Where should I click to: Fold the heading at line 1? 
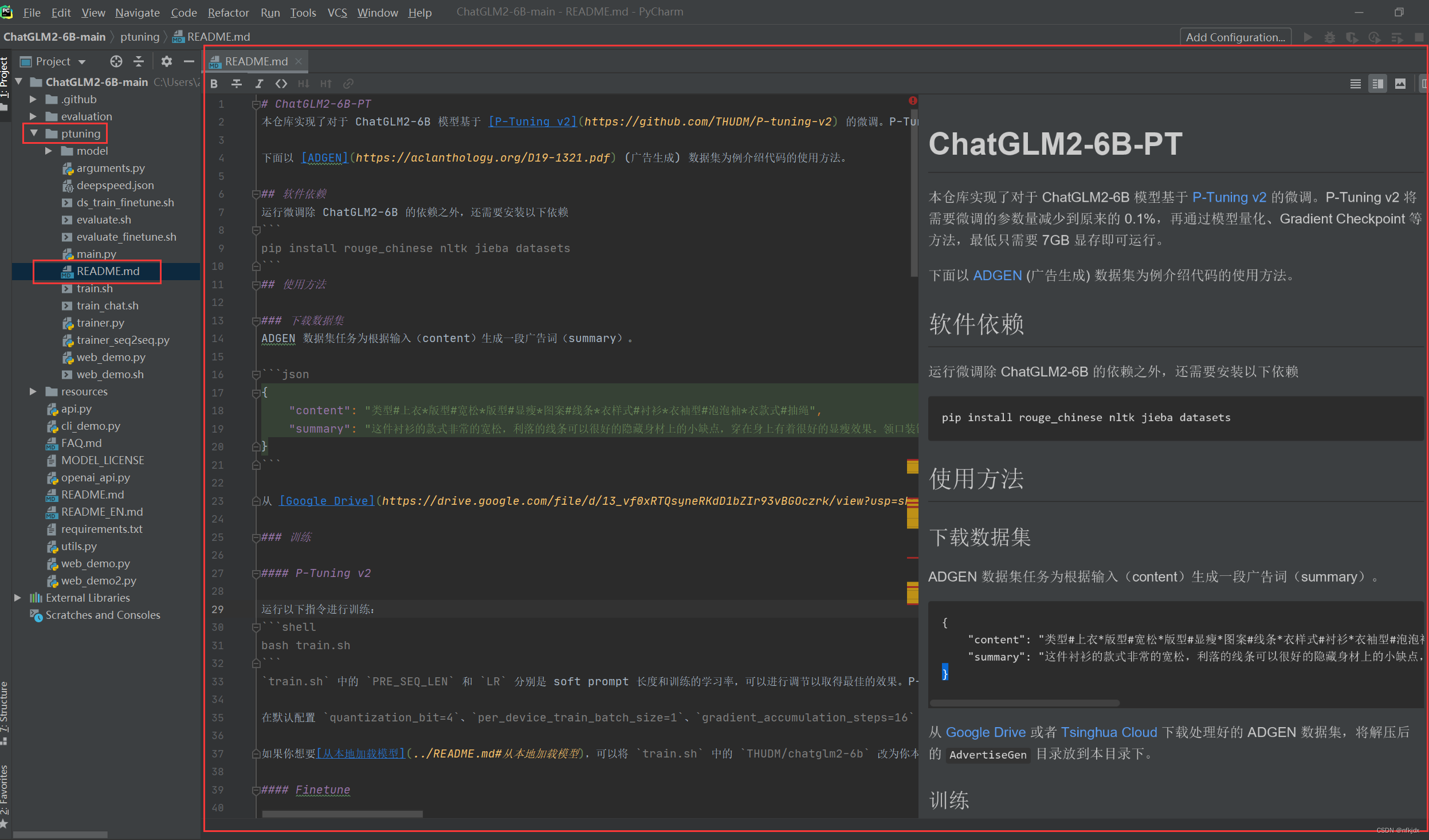[x=256, y=104]
